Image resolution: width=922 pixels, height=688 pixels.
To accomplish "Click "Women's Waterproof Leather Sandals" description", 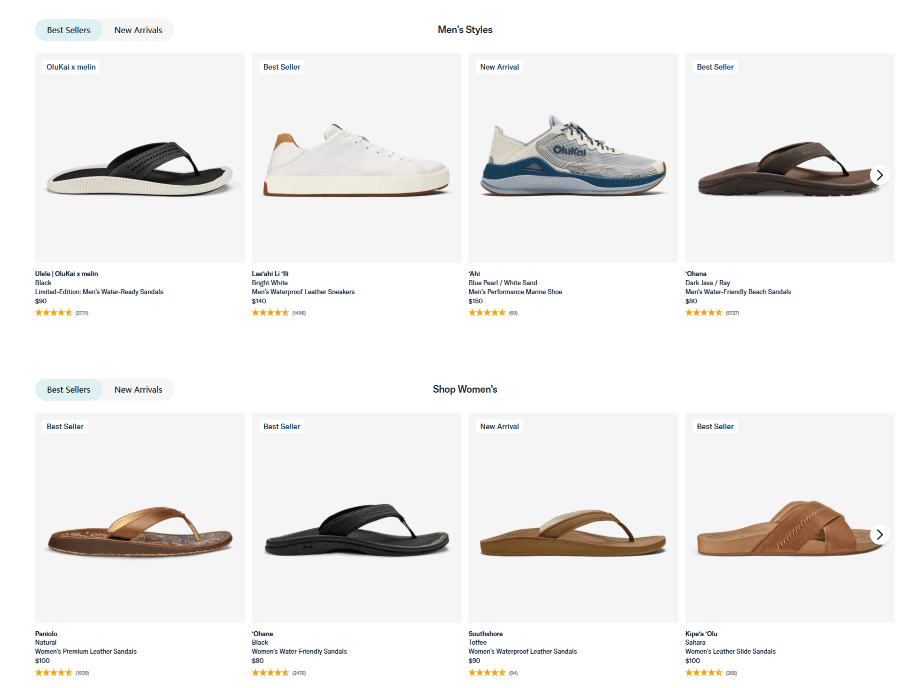I will coord(523,652).
